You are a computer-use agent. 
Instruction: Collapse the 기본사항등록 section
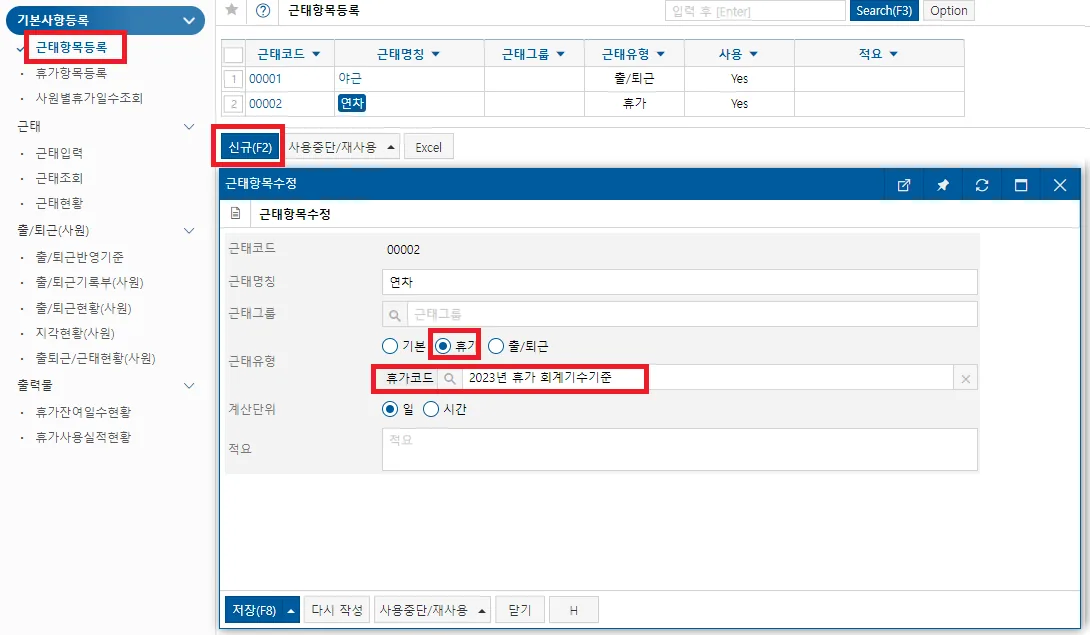[188, 20]
